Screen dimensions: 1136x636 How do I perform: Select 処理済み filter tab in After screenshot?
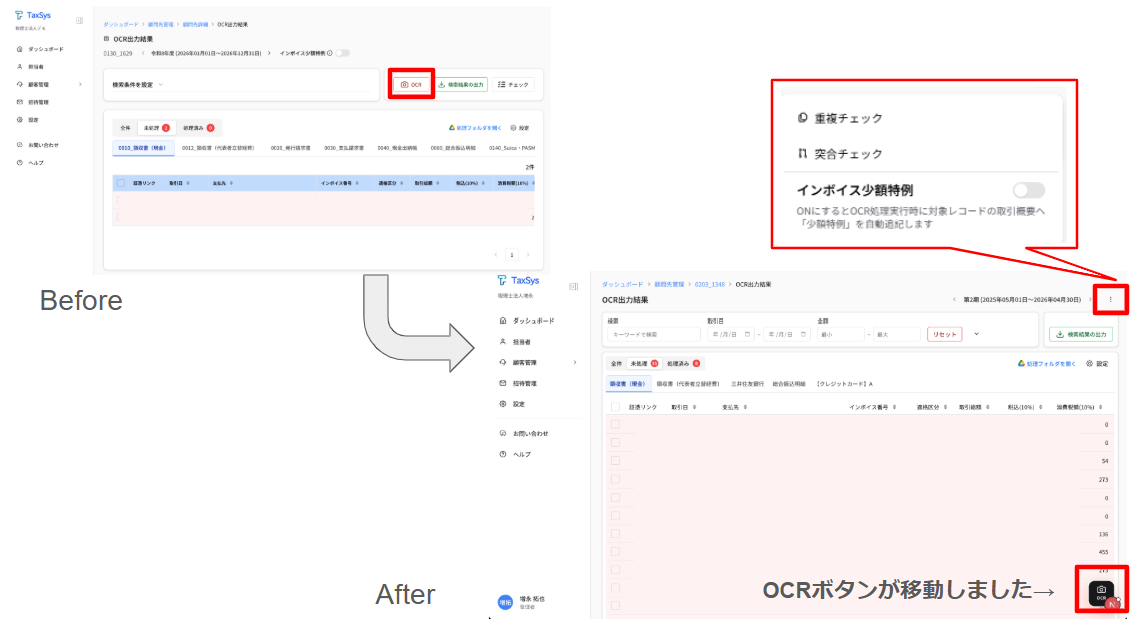[x=683, y=364]
